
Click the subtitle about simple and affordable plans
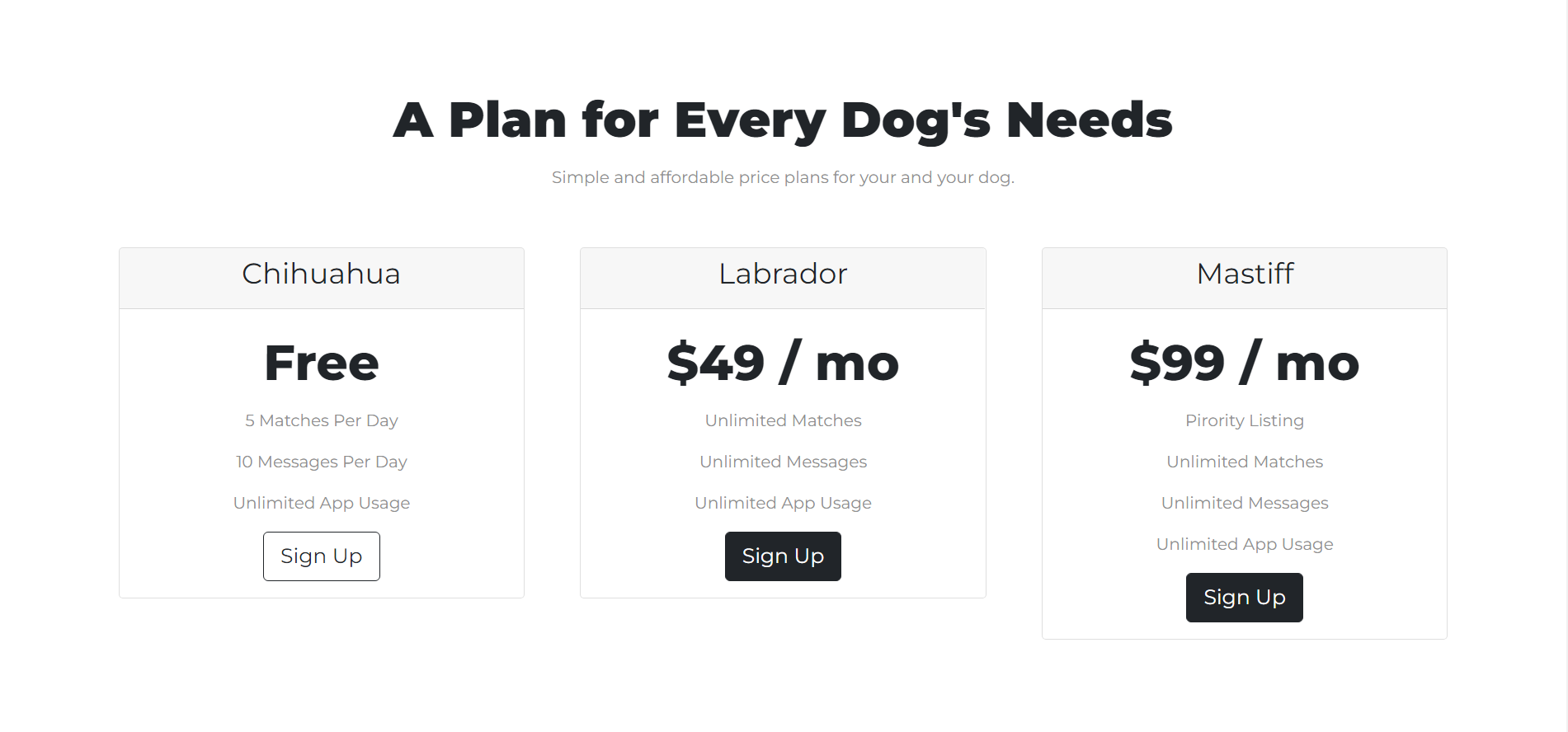coord(783,177)
